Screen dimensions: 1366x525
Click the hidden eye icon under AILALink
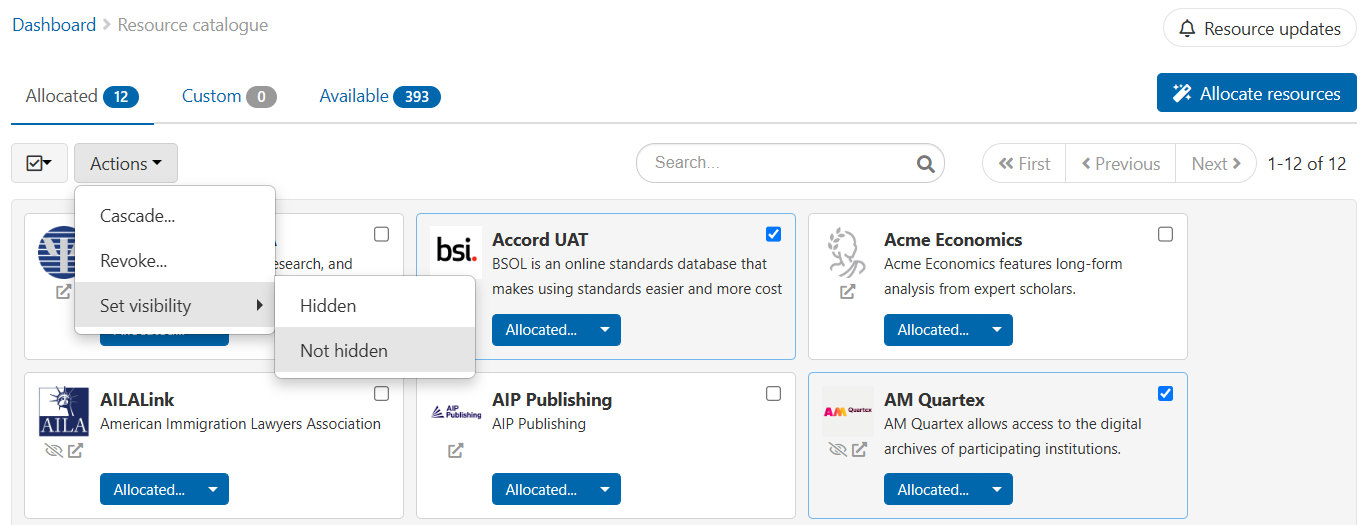(x=54, y=451)
